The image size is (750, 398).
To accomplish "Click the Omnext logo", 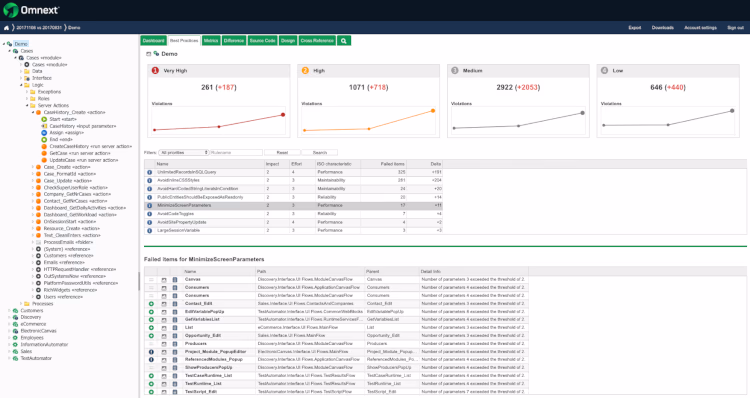I will click(x=31, y=10).
